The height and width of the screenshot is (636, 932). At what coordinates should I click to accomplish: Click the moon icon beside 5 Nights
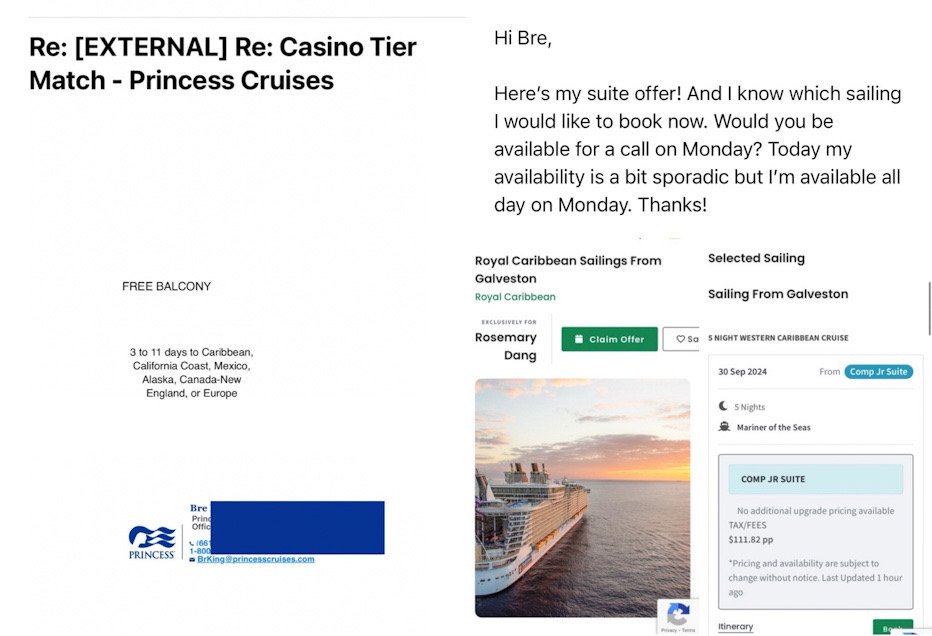(723, 406)
